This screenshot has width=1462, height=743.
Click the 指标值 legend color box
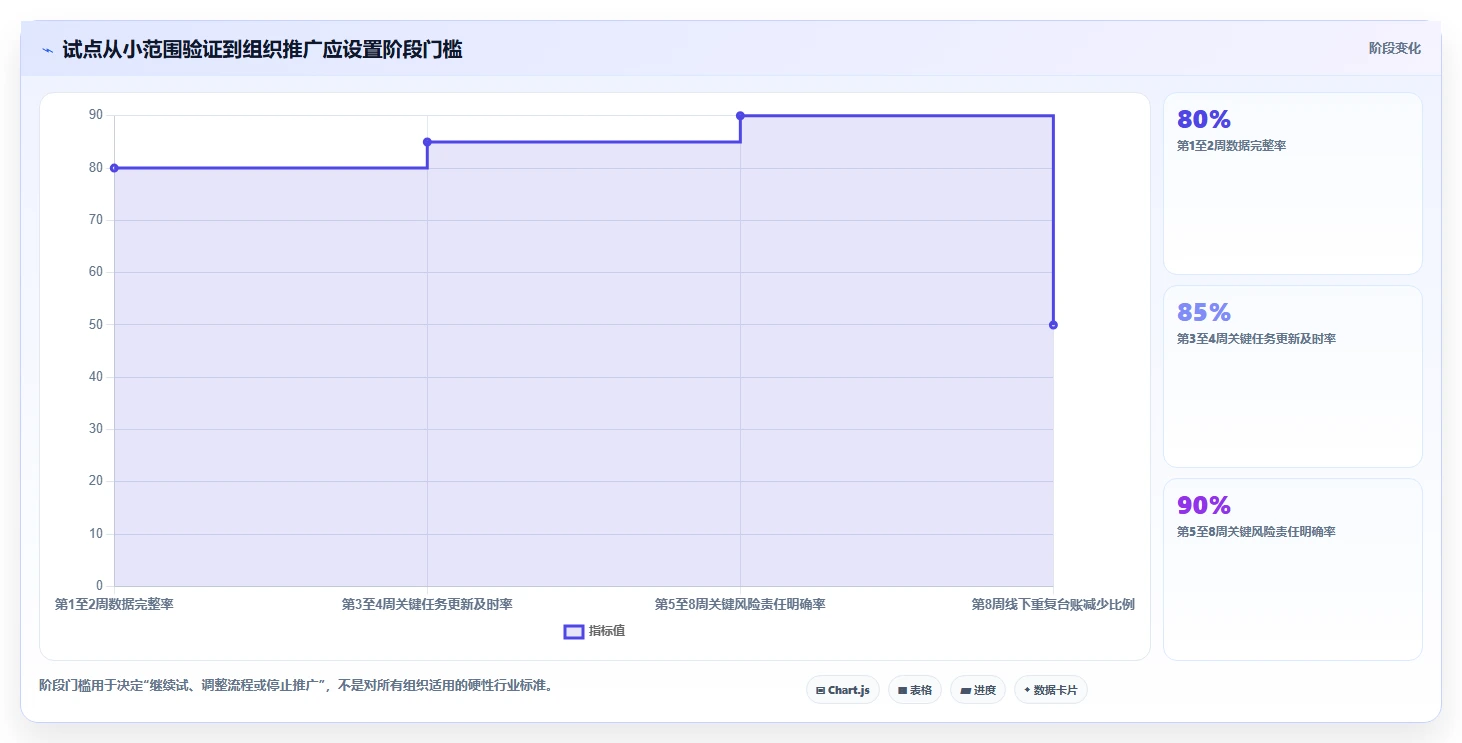point(574,631)
